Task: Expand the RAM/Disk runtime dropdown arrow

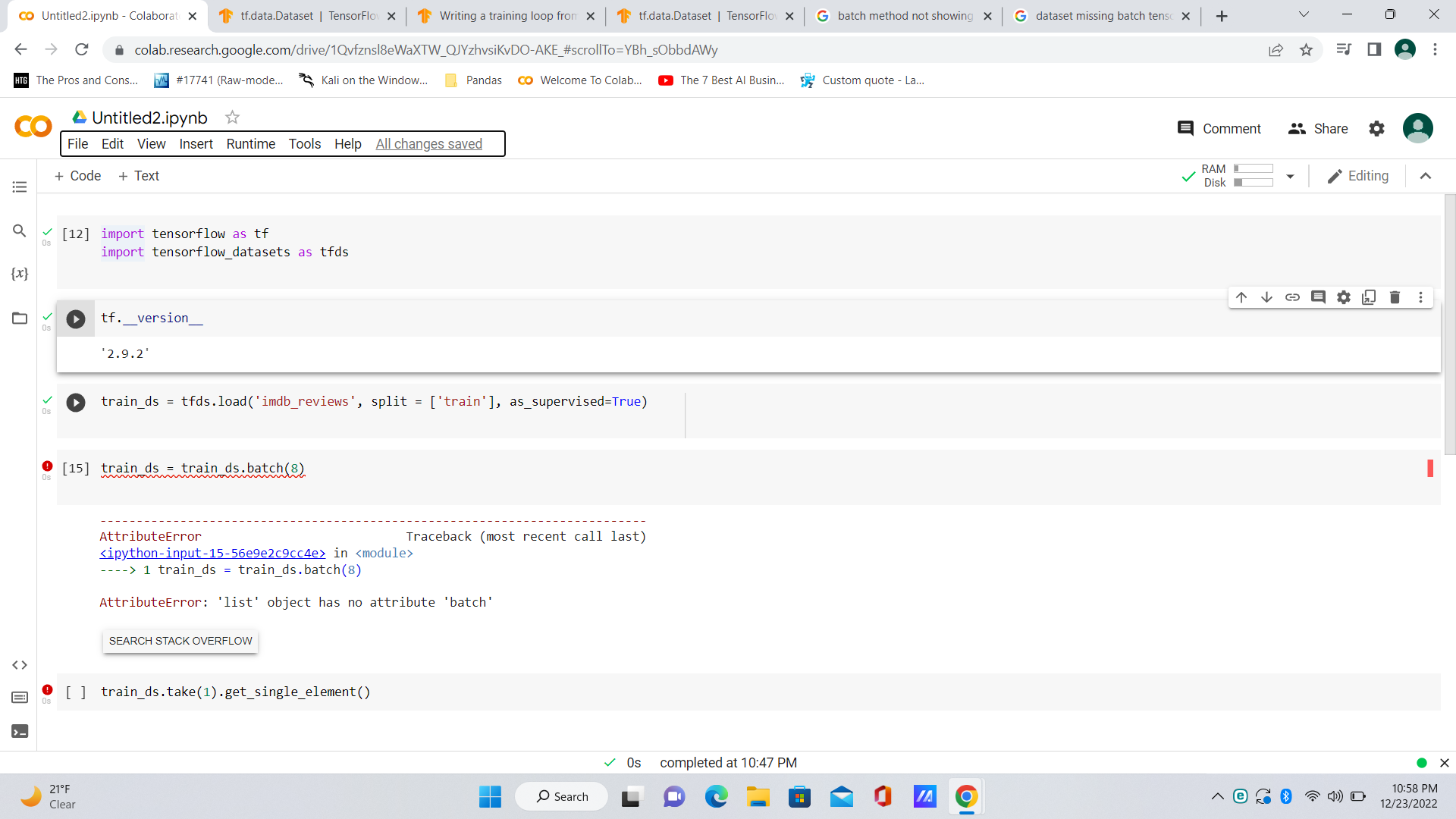Action: pos(1290,177)
